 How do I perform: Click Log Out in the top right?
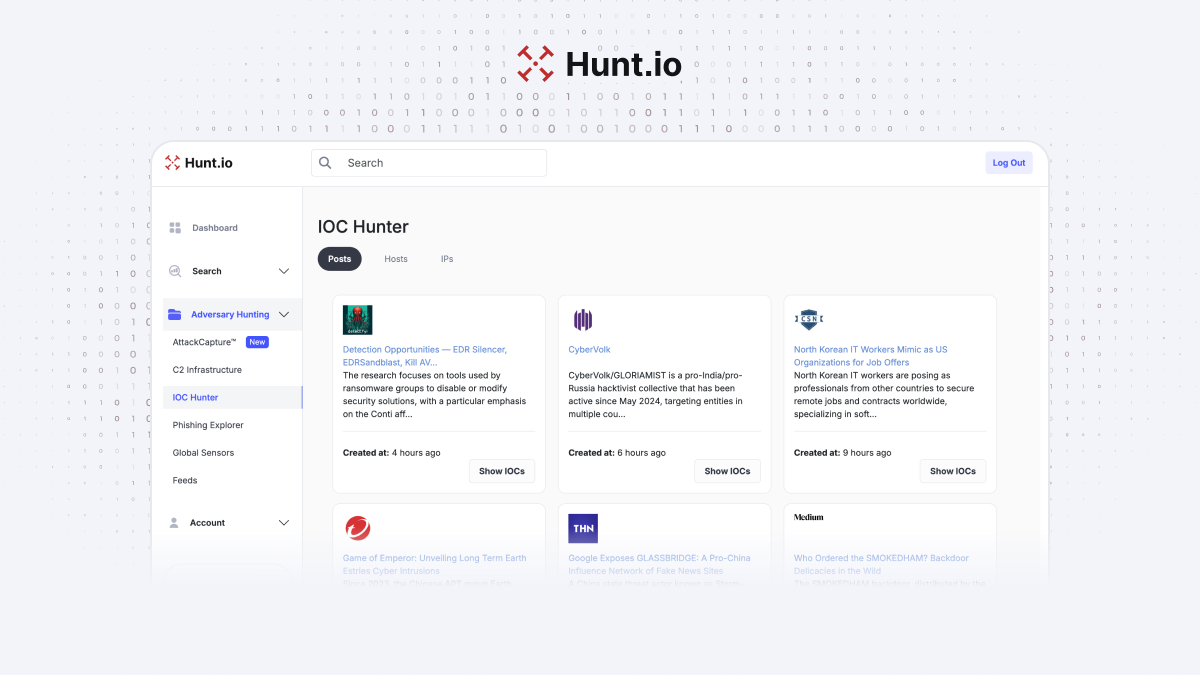tap(1008, 162)
